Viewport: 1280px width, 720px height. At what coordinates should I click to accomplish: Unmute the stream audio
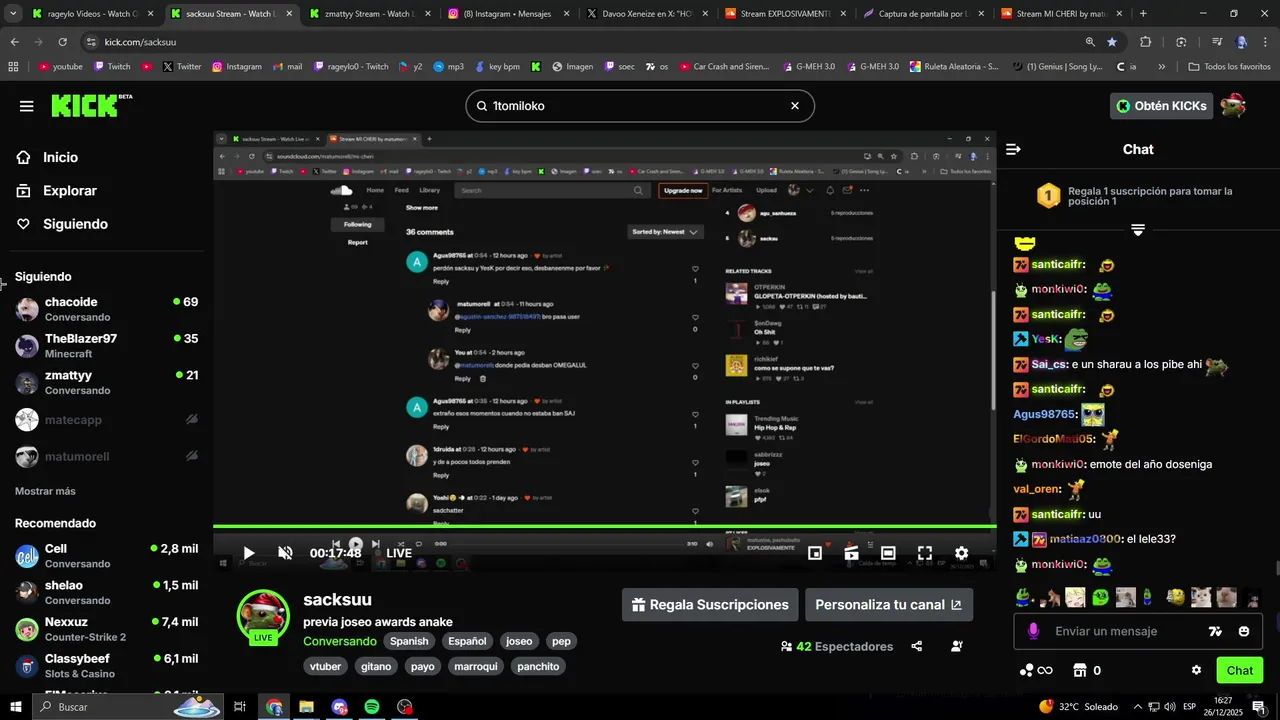coord(285,553)
